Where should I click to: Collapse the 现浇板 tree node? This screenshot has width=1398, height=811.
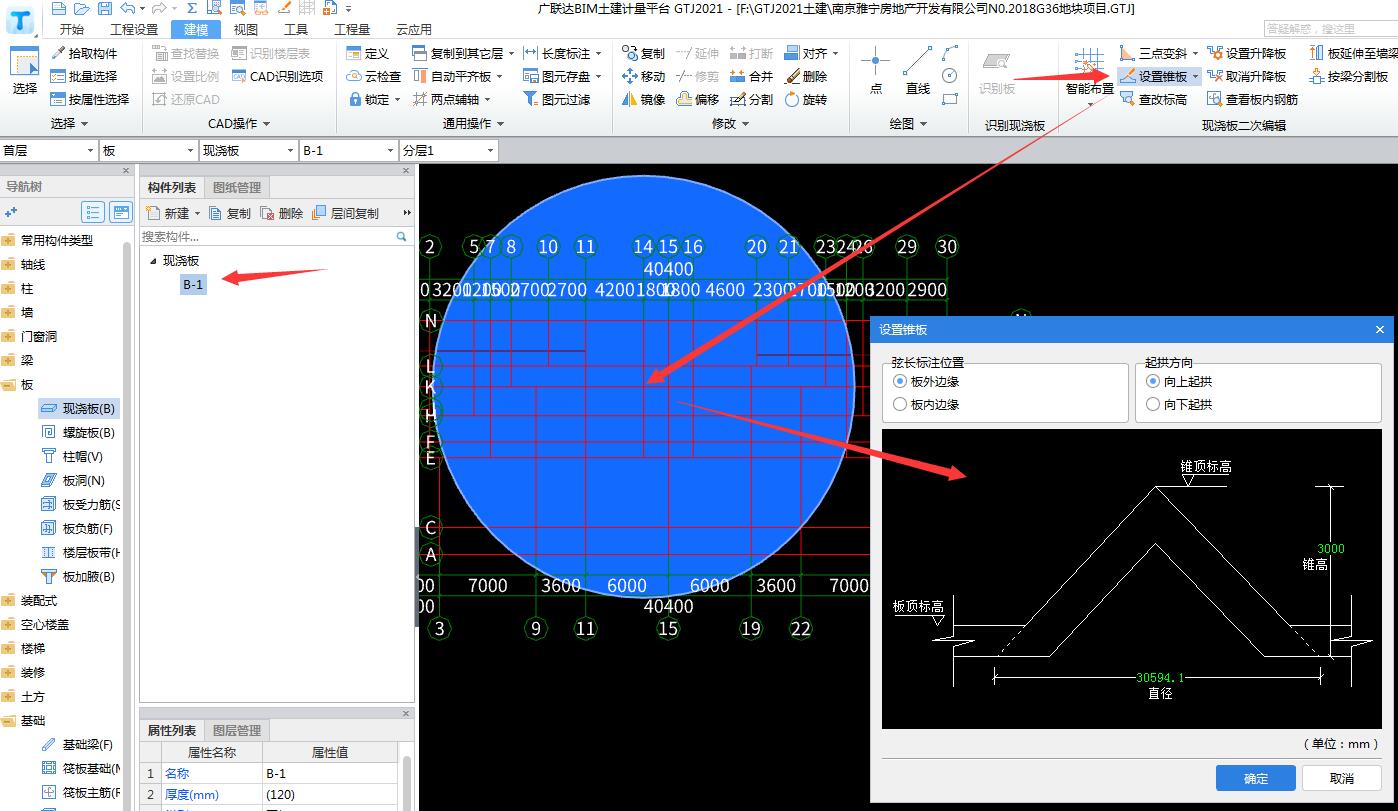(153, 261)
